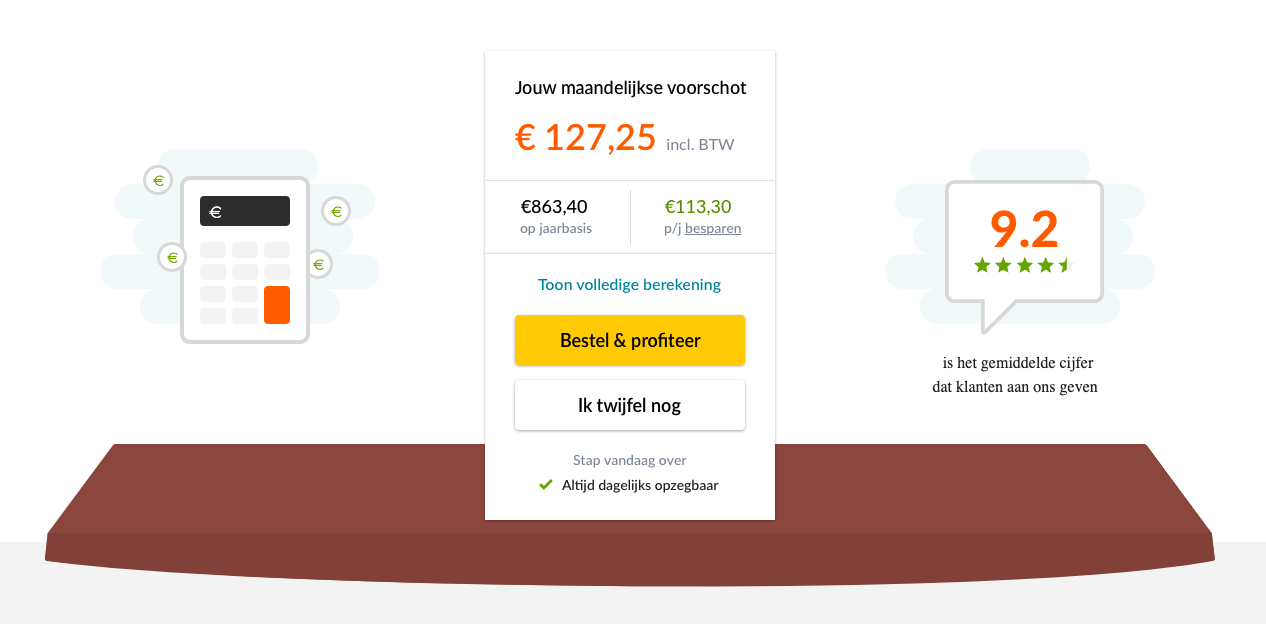The image size is (1266, 624).
Task: Click the calculator illustration icon
Action: [x=245, y=260]
